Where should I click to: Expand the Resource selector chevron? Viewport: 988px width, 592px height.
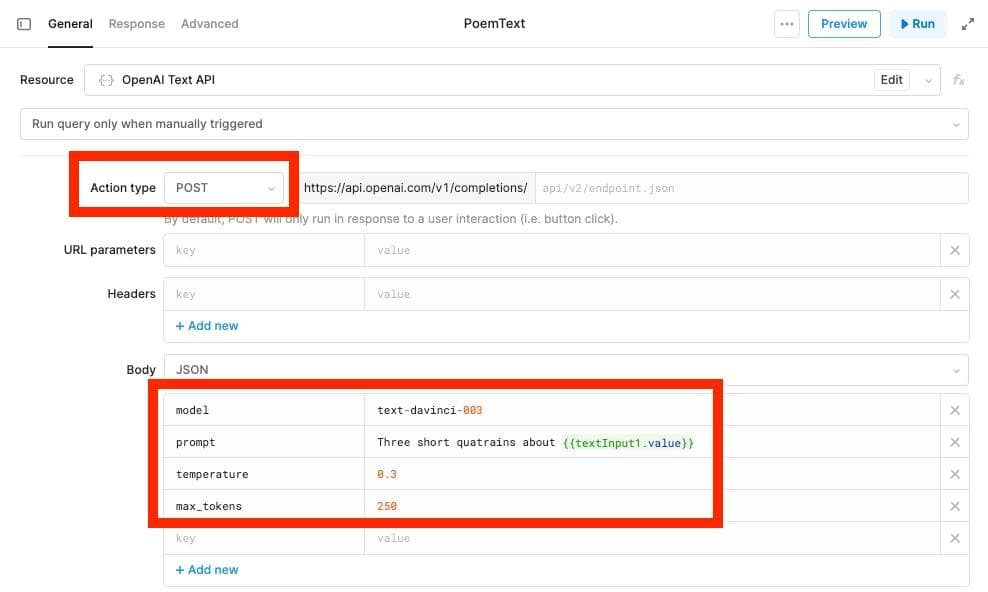[929, 80]
